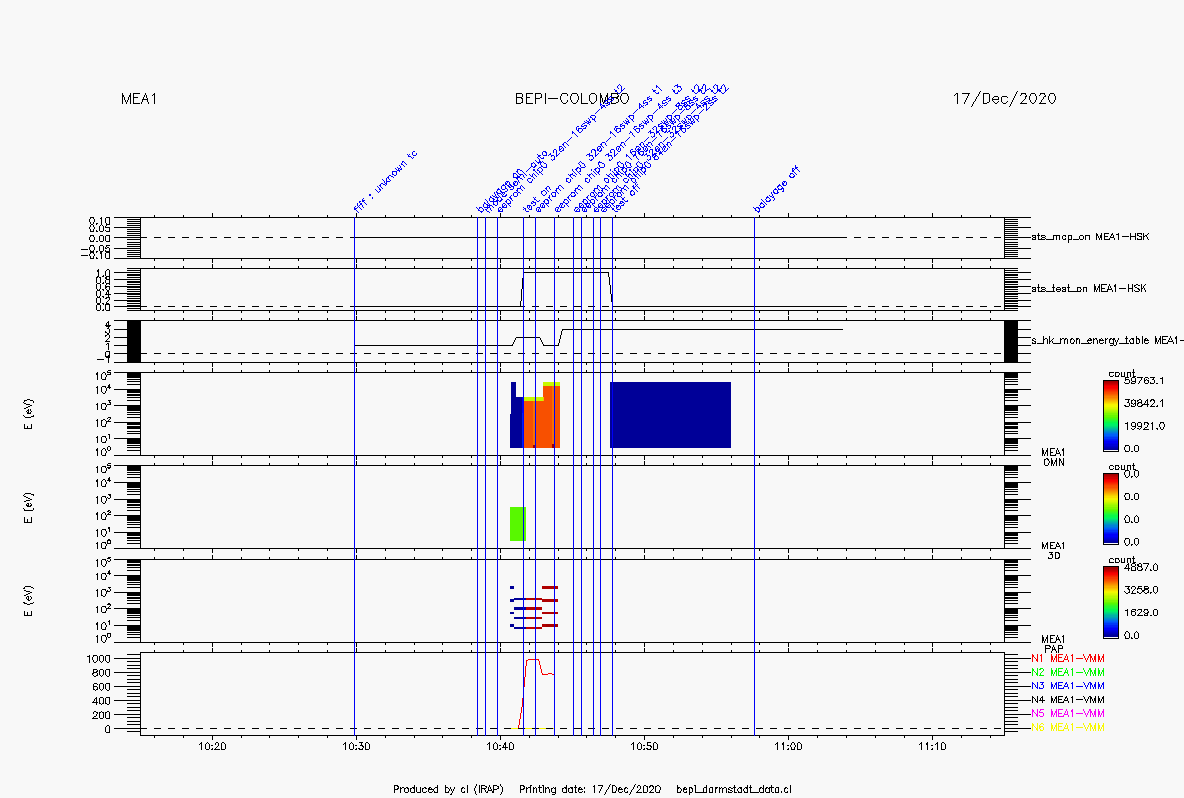The height and width of the screenshot is (798, 1184).
Task: Select the PAP panel count color bar
Action: click(1110, 602)
